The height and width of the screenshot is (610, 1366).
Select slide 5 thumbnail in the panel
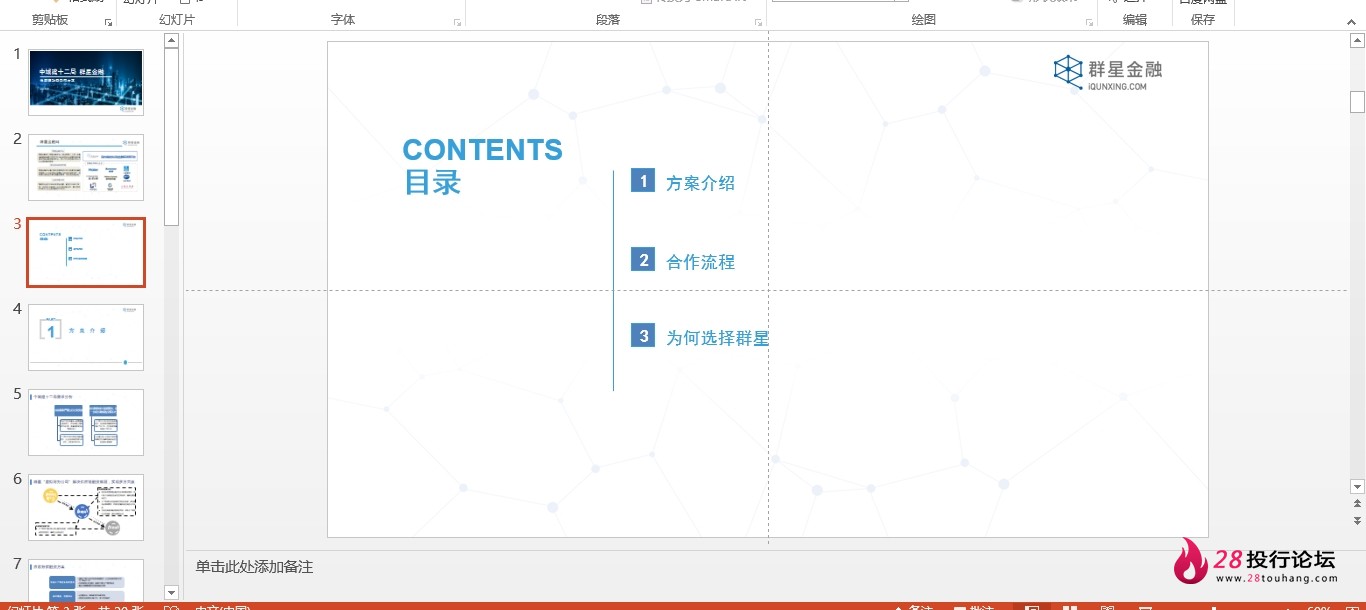tap(86, 423)
